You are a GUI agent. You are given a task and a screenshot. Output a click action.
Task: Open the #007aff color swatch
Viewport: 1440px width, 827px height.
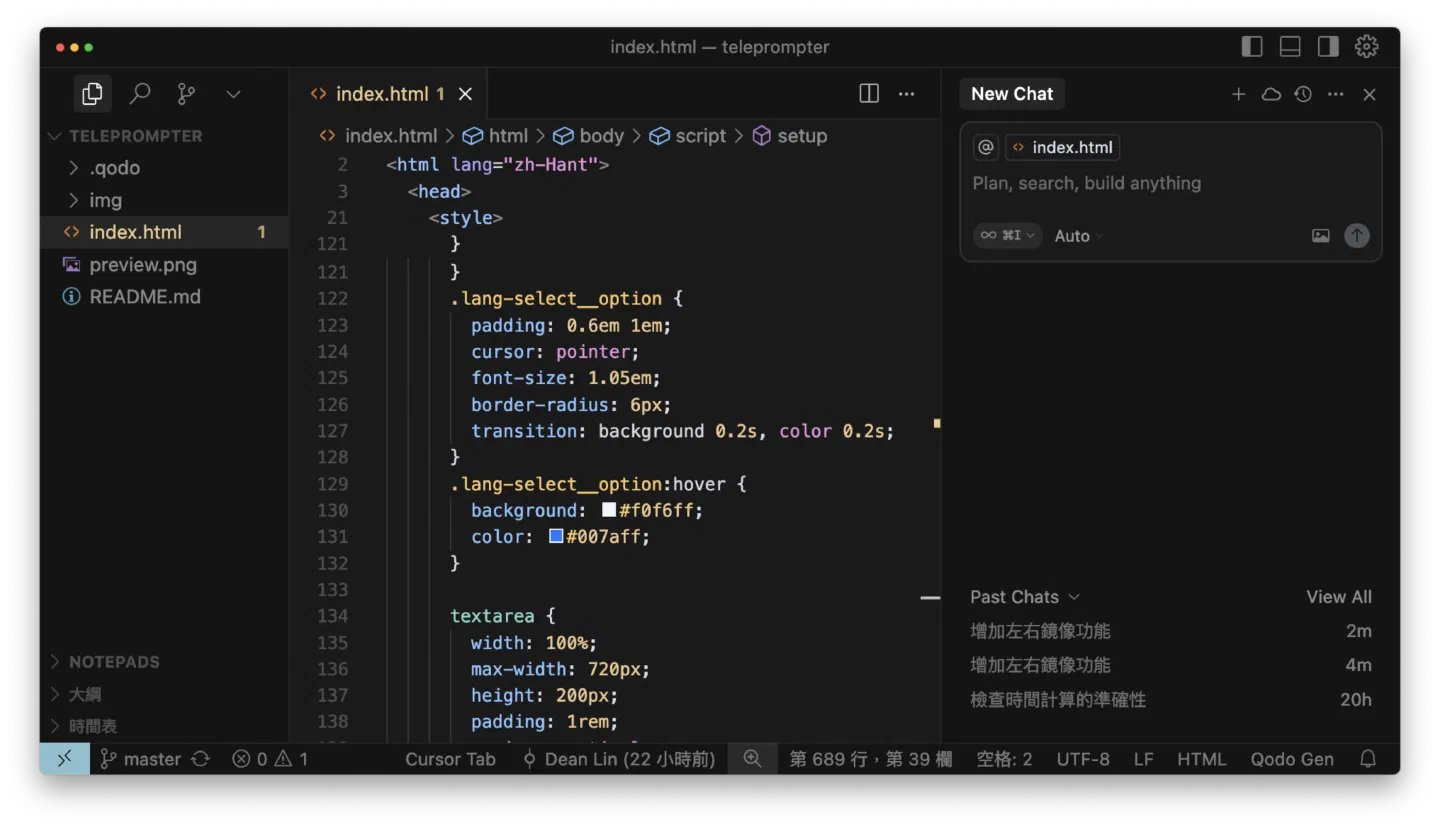tap(556, 536)
